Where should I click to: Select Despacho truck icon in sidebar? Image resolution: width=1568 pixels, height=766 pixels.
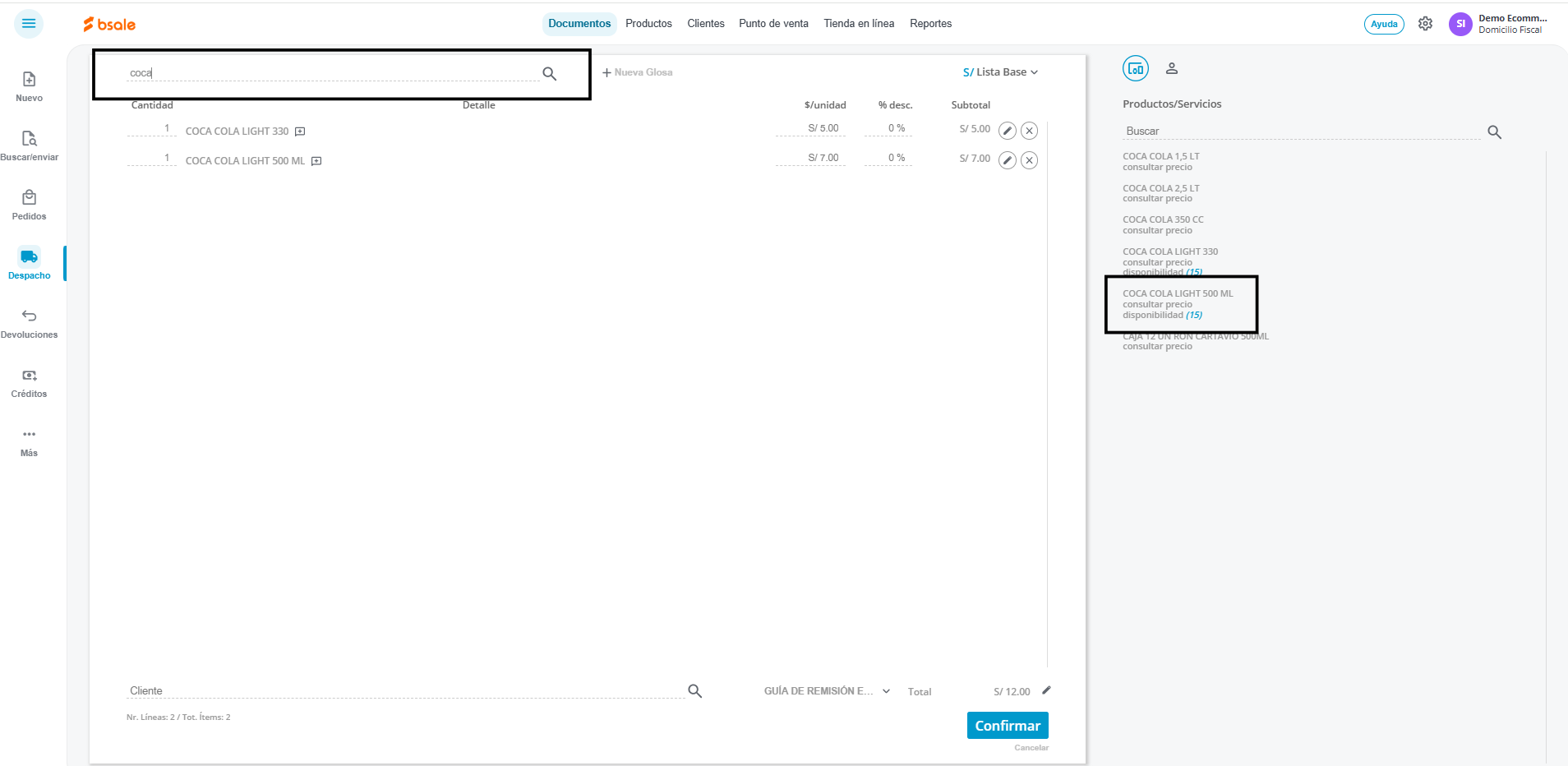coord(29,256)
